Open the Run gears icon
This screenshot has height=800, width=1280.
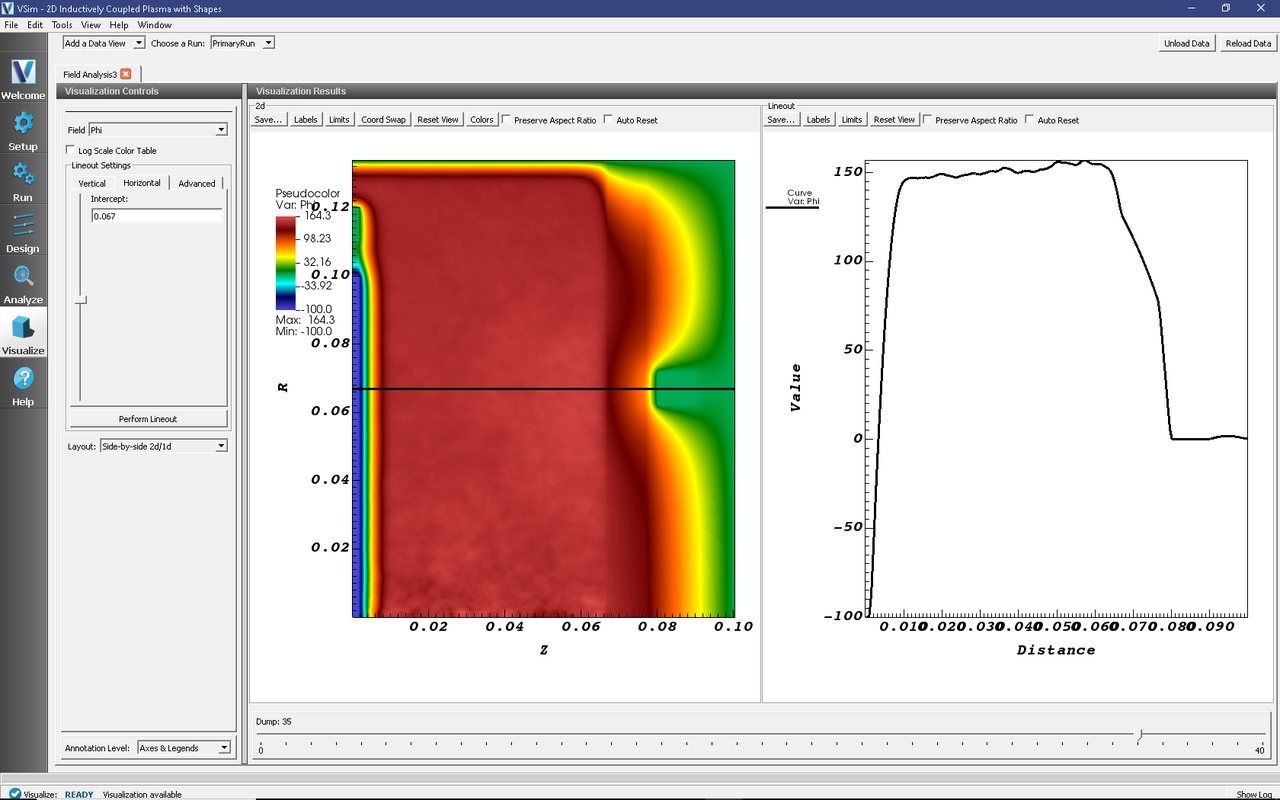tap(23, 174)
